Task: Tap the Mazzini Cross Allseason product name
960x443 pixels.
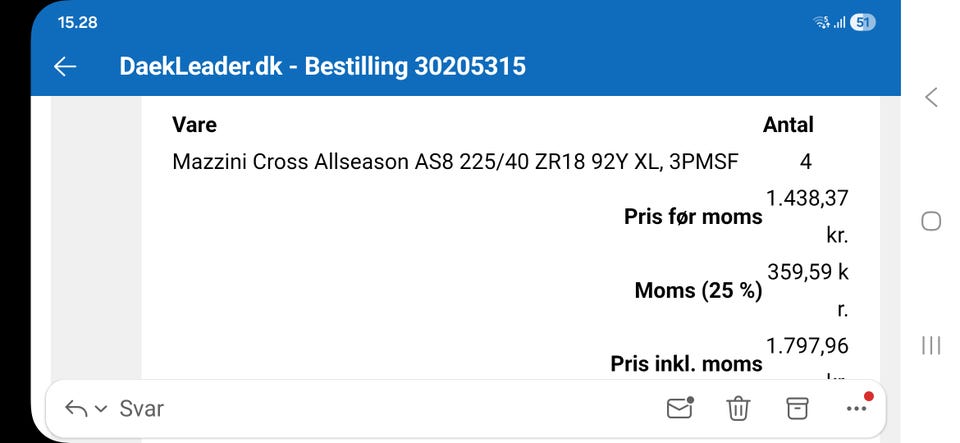Action: tap(455, 161)
